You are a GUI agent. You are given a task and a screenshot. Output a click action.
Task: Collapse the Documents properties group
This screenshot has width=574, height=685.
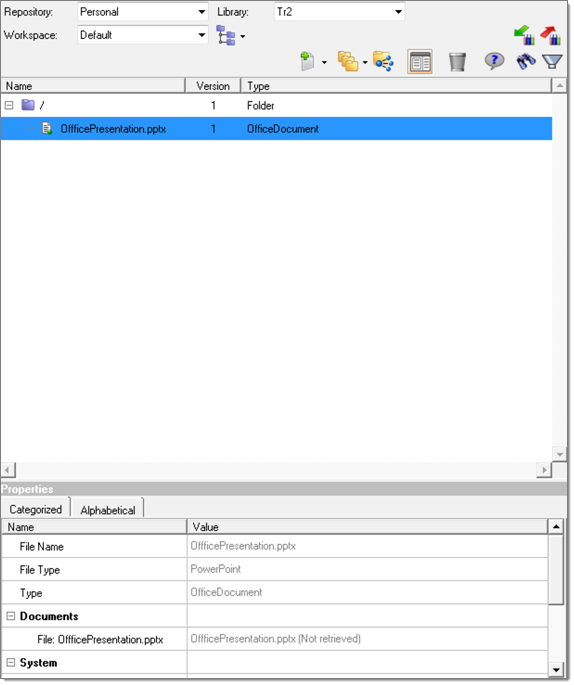pyautogui.click(x=11, y=616)
